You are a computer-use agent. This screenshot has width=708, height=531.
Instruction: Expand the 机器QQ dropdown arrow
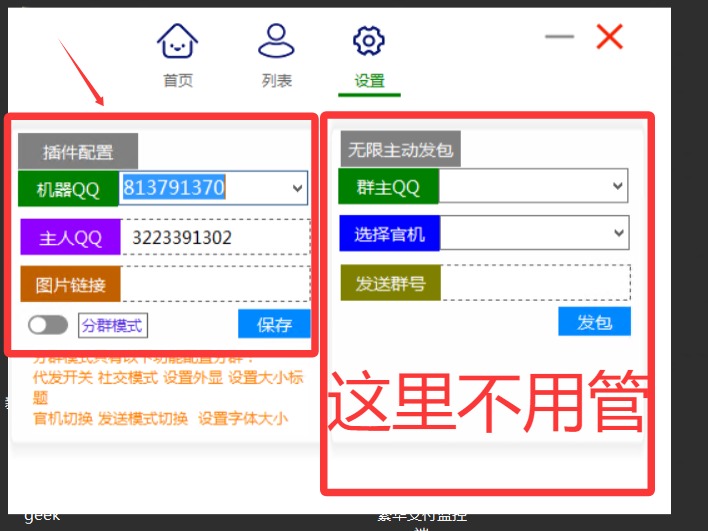297,188
